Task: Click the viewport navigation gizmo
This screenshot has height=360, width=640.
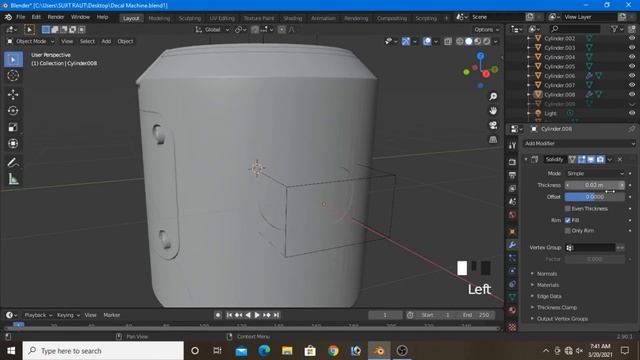Action: click(481, 71)
